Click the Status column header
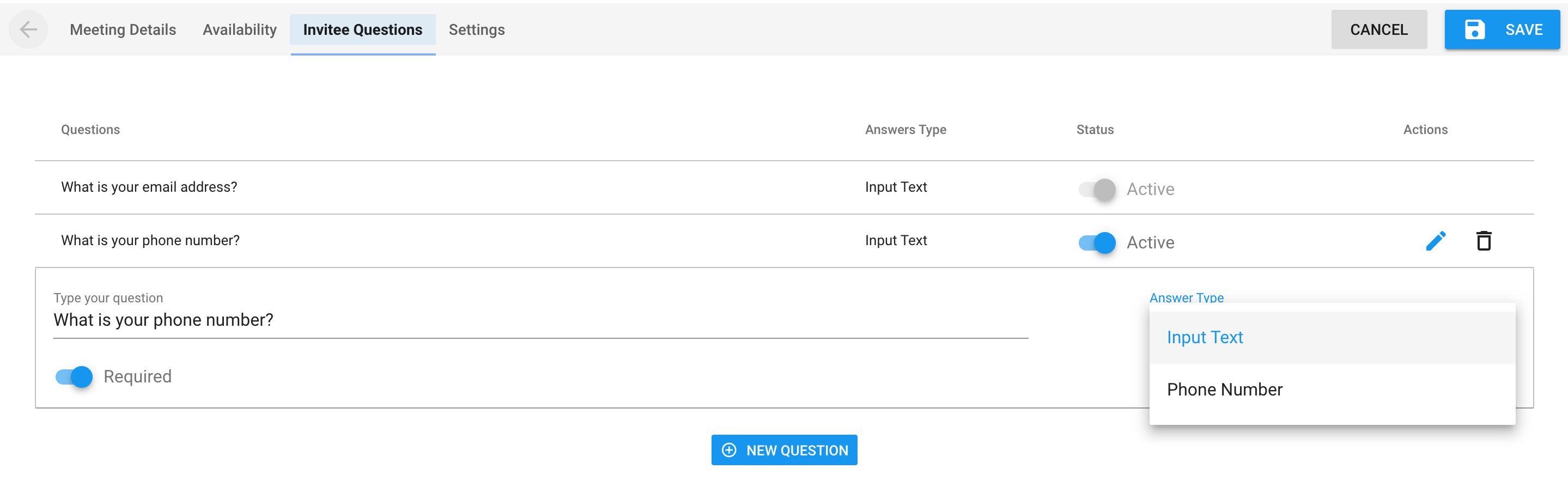Viewport: 1568px width, 487px height. click(1095, 130)
